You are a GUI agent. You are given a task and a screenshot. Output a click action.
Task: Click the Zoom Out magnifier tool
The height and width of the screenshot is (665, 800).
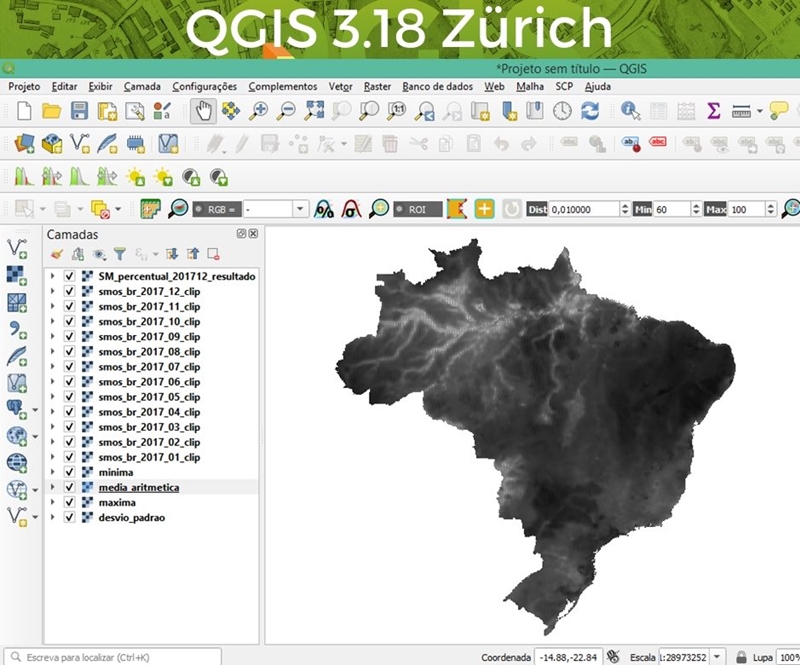286,111
